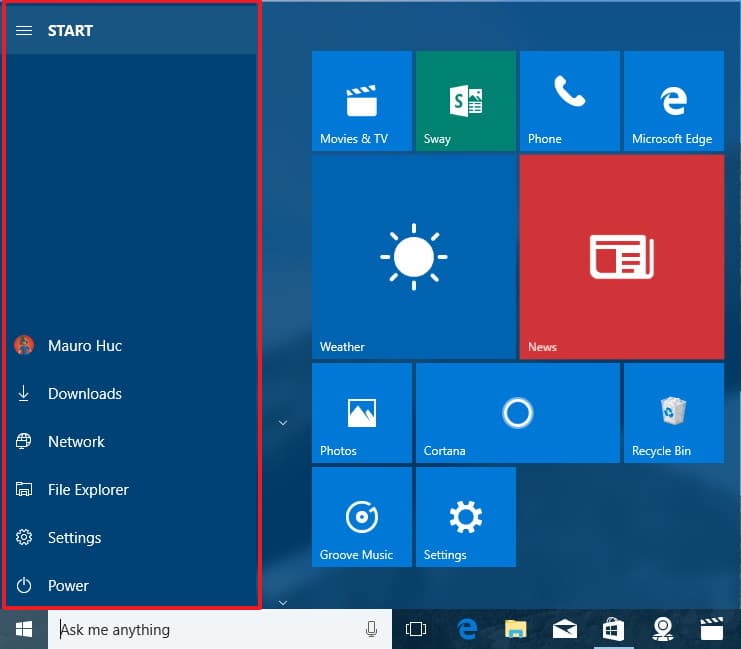
Task: Open the Power options
Action: [131, 586]
